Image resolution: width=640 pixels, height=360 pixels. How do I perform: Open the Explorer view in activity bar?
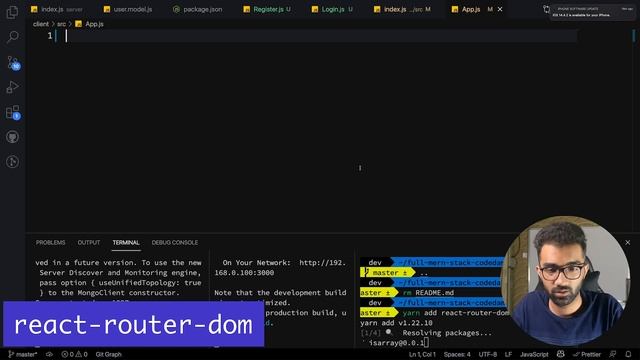[x=12, y=12]
